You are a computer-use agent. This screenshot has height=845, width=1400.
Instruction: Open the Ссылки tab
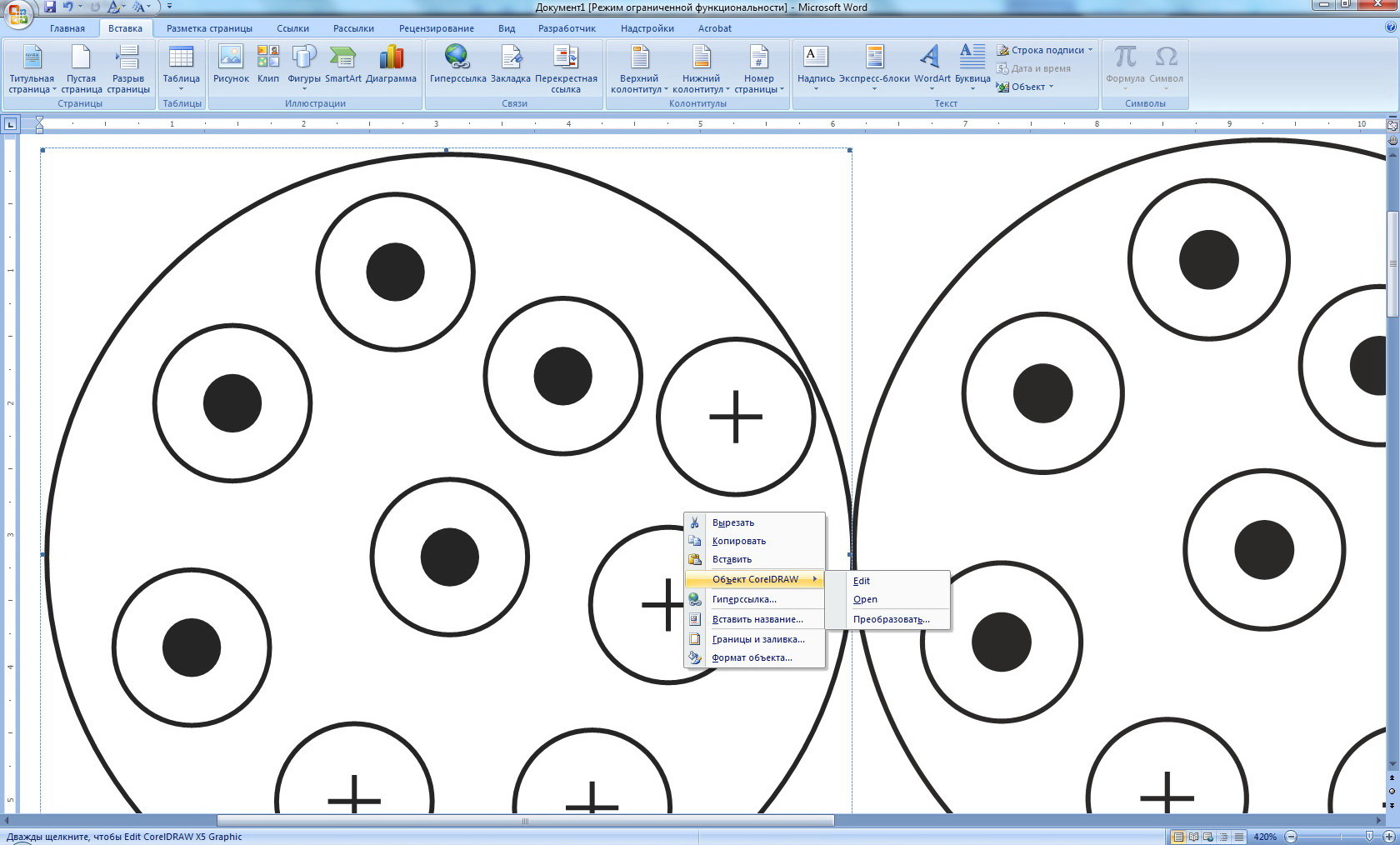[292, 28]
